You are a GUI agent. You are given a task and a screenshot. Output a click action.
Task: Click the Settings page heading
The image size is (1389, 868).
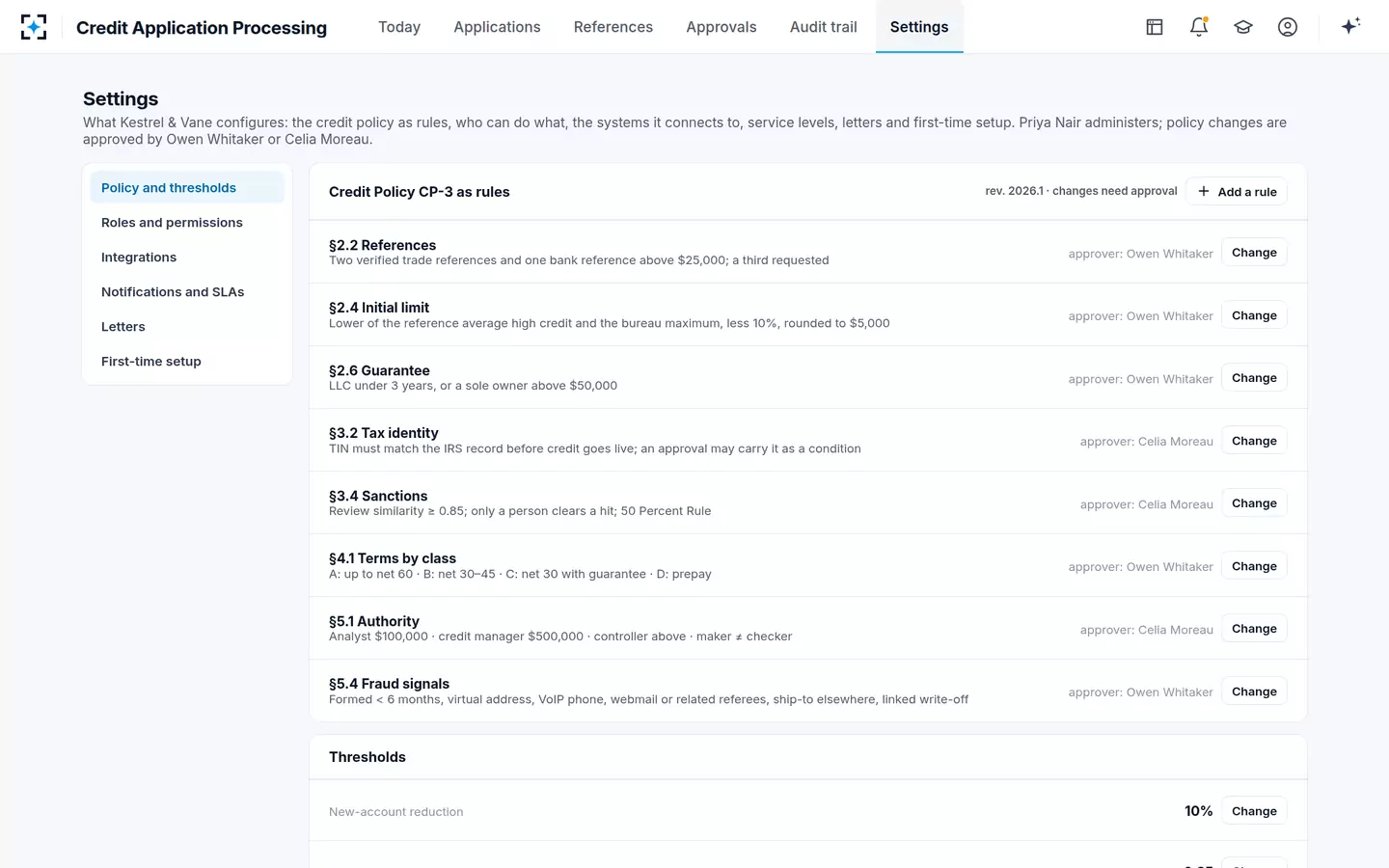(121, 98)
